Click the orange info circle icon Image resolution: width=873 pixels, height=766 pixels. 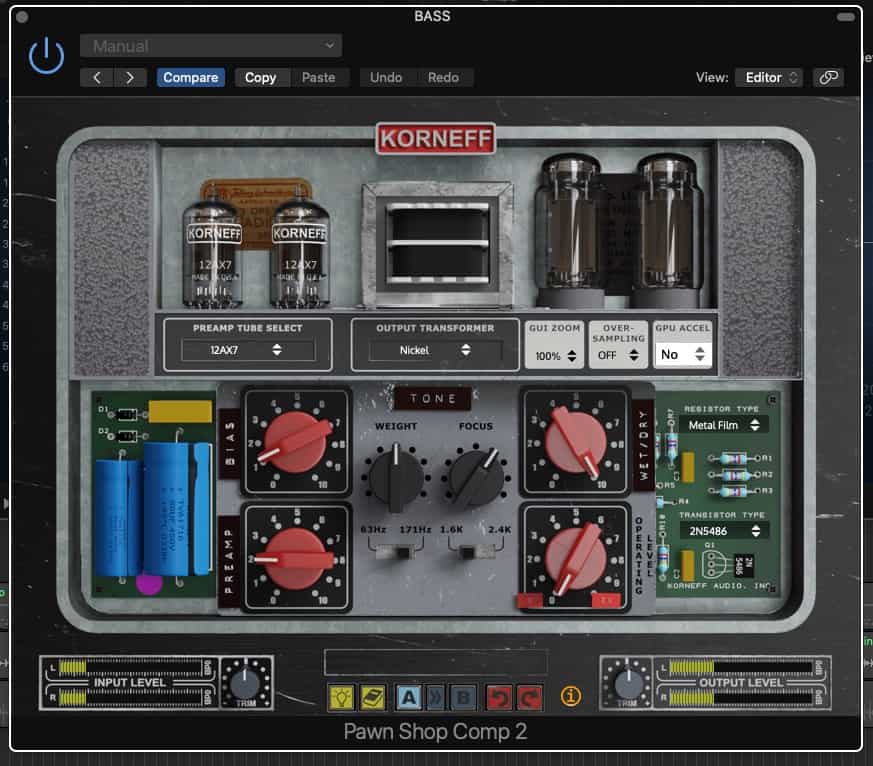[571, 696]
